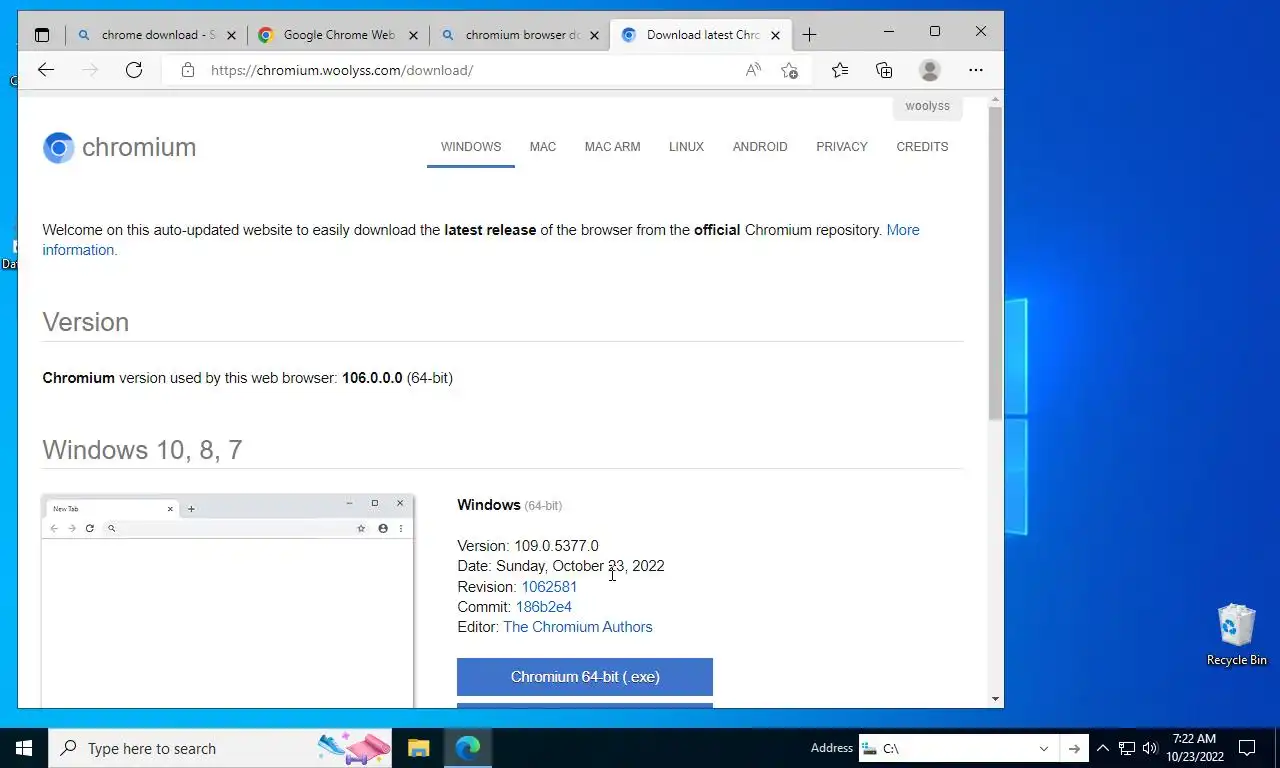This screenshot has height=768, width=1280.
Task: Open the browser profile avatar
Action: [930, 70]
